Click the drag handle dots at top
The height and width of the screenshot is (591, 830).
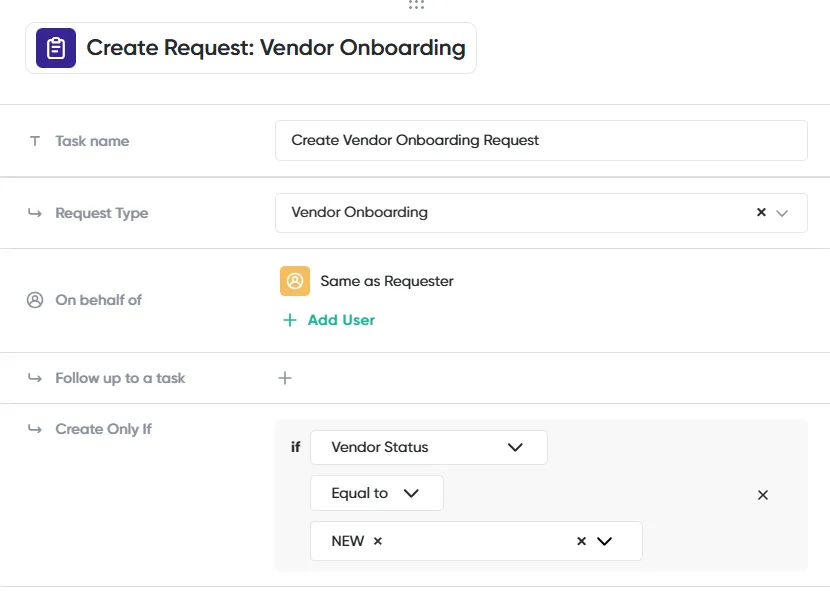pos(416,4)
